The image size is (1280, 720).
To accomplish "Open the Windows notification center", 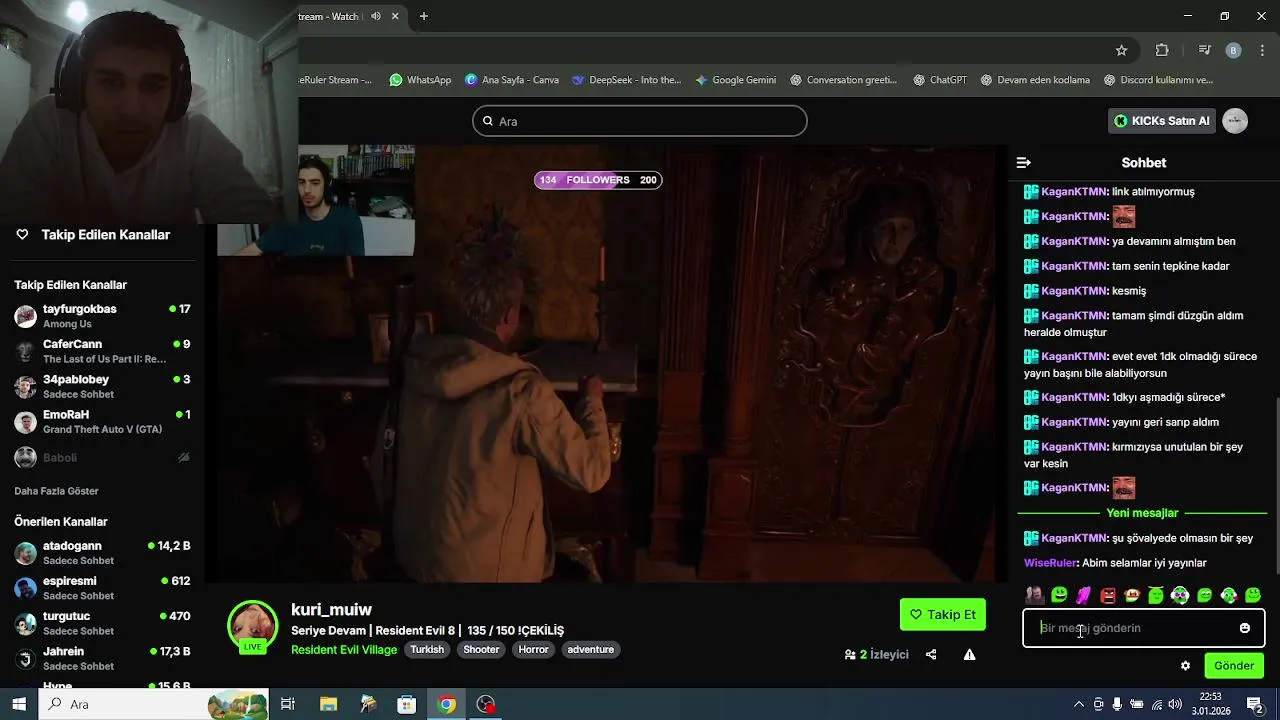I will tap(1254, 704).
